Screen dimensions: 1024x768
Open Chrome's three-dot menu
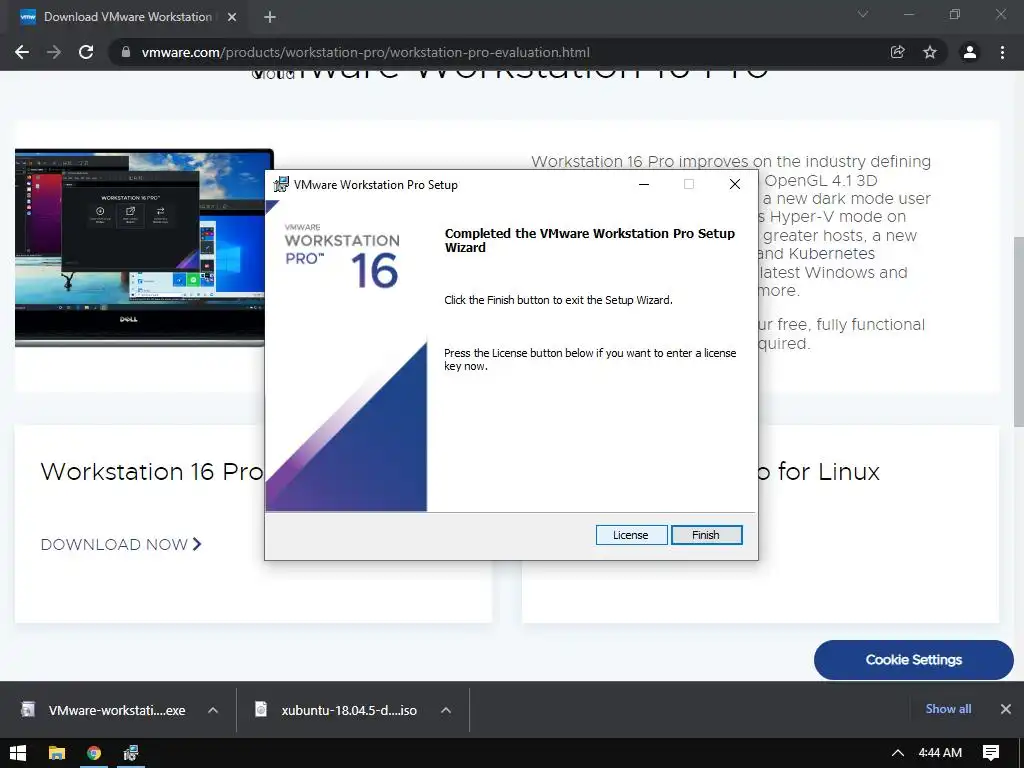[x=1002, y=52]
